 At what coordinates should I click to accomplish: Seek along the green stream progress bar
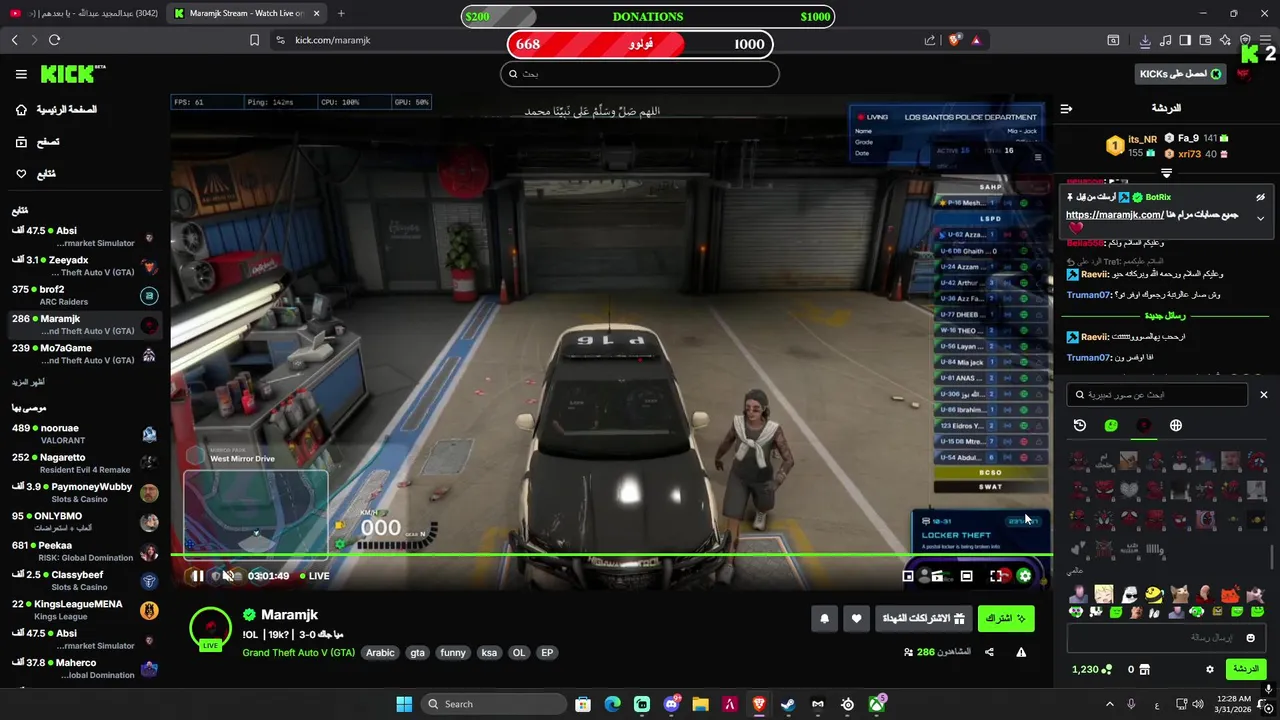(x=611, y=555)
